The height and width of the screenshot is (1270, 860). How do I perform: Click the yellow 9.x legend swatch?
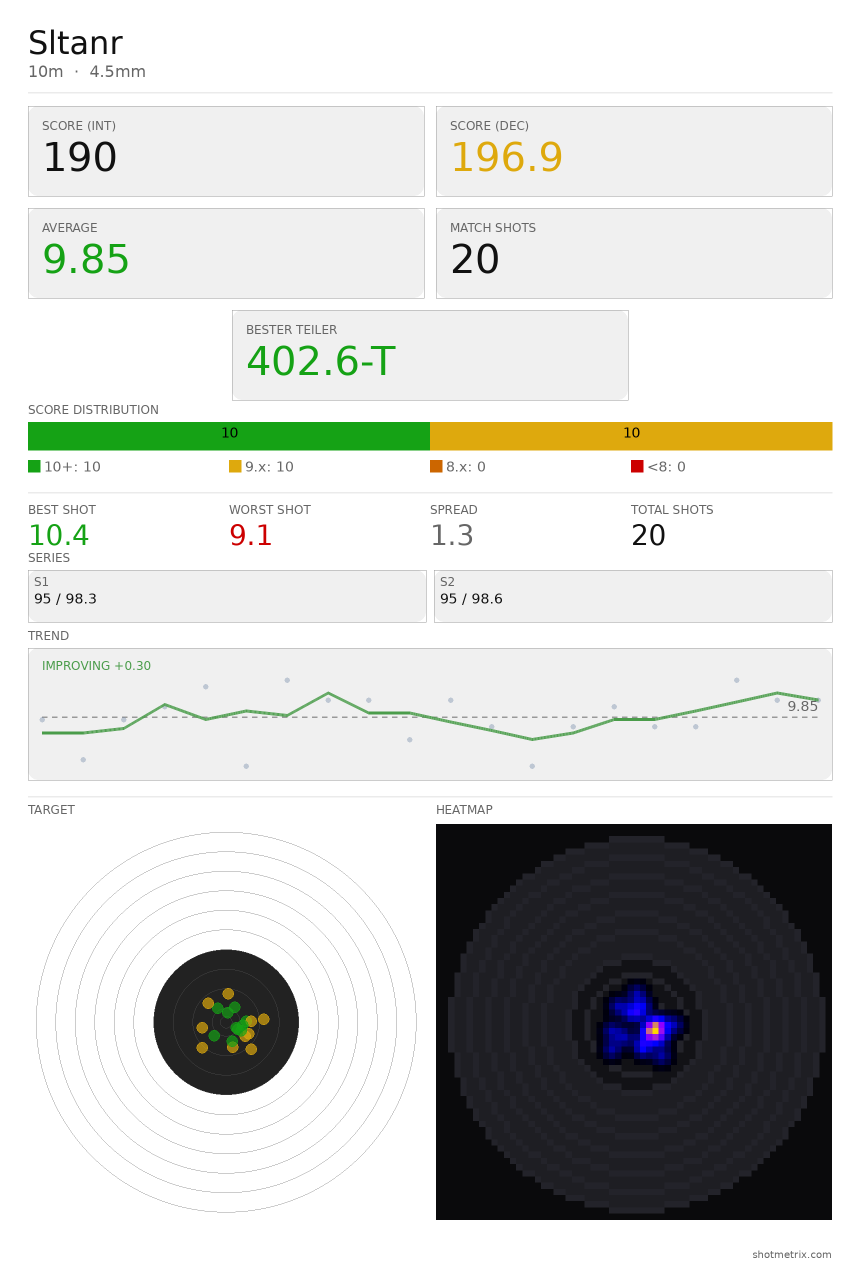pyautogui.click(x=235, y=466)
